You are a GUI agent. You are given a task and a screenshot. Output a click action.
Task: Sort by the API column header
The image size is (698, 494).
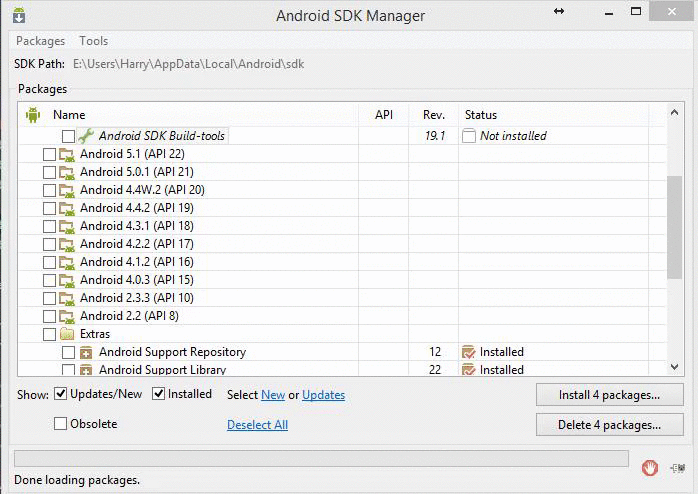(x=384, y=115)
